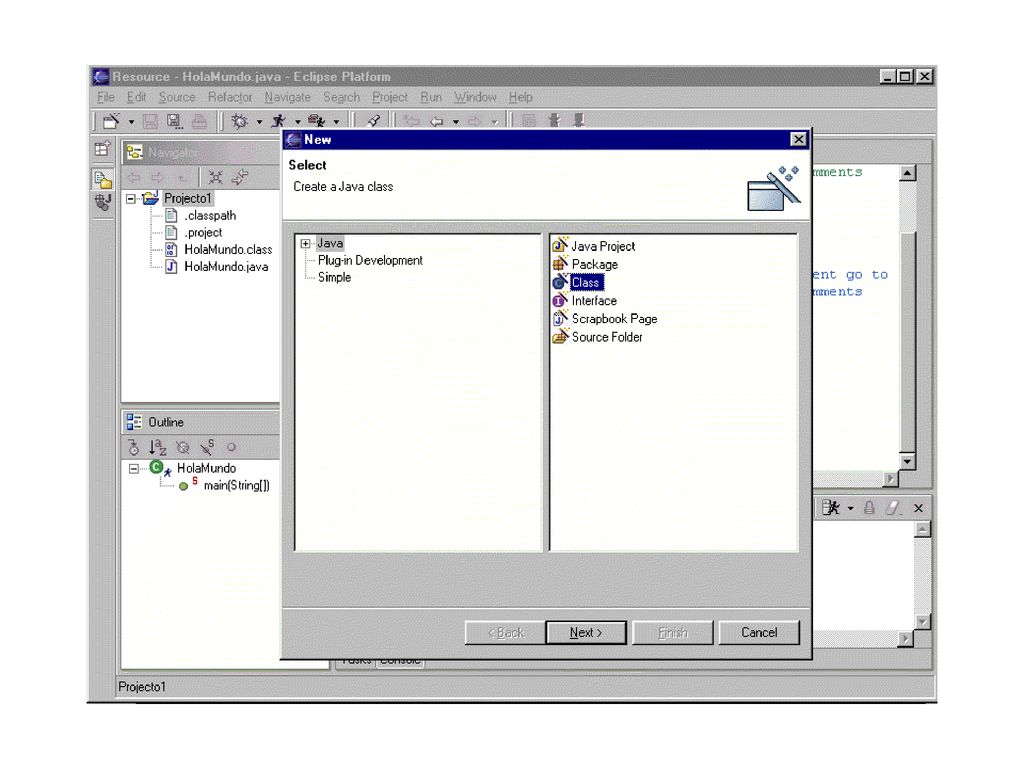This screenshot has width=1024, height=768.
Task: Click the main toolbar Back arrow icon
Action: pos(437,121)
